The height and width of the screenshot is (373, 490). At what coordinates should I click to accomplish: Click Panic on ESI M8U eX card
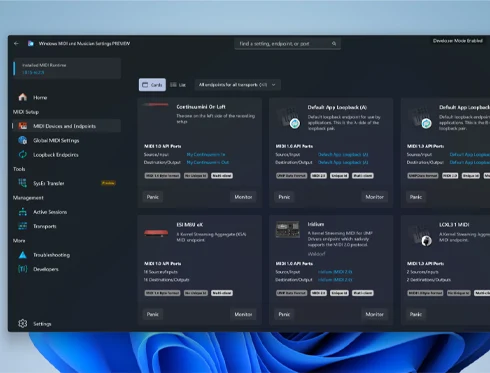[153, 314]
